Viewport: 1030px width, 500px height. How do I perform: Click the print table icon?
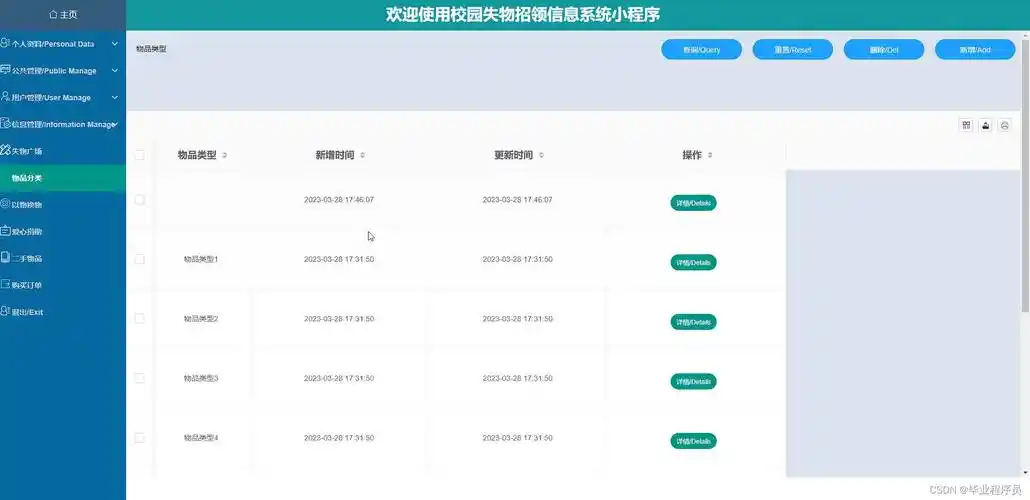click(x=1004, y=125)
